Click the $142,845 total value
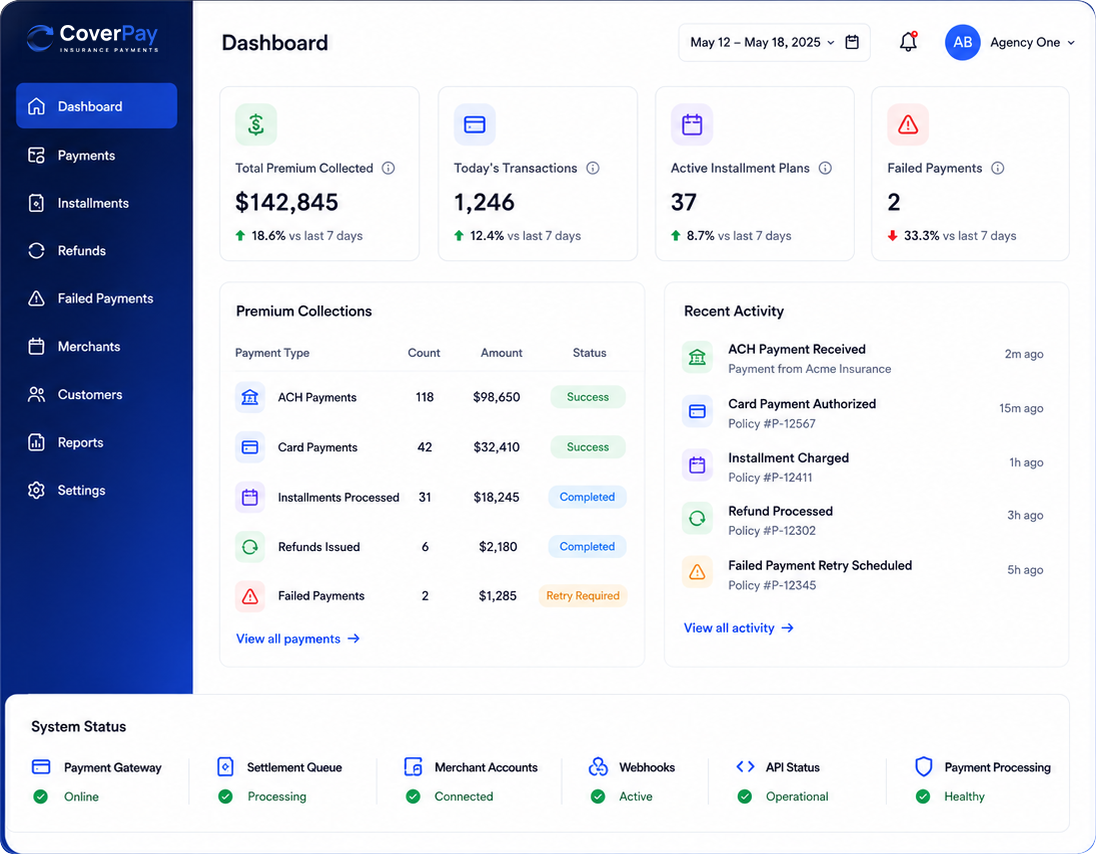Screen dimensions: 1096x854 coord(287,203)
